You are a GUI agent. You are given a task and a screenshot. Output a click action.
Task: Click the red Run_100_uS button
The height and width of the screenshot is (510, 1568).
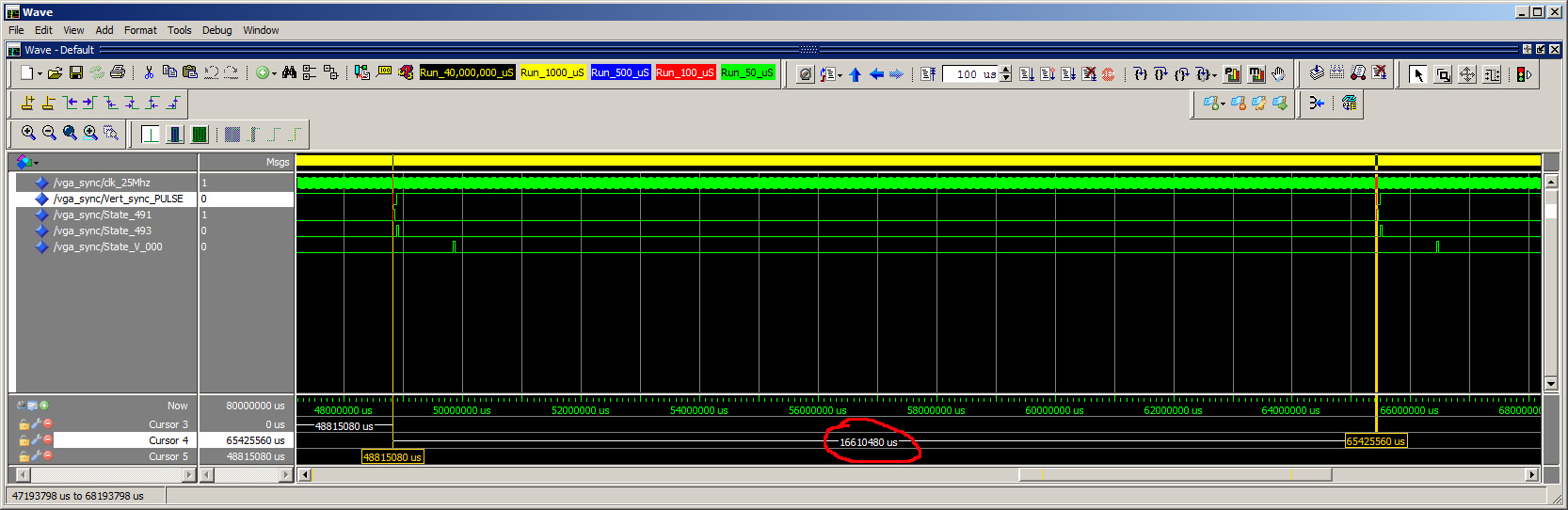(685, 72)
